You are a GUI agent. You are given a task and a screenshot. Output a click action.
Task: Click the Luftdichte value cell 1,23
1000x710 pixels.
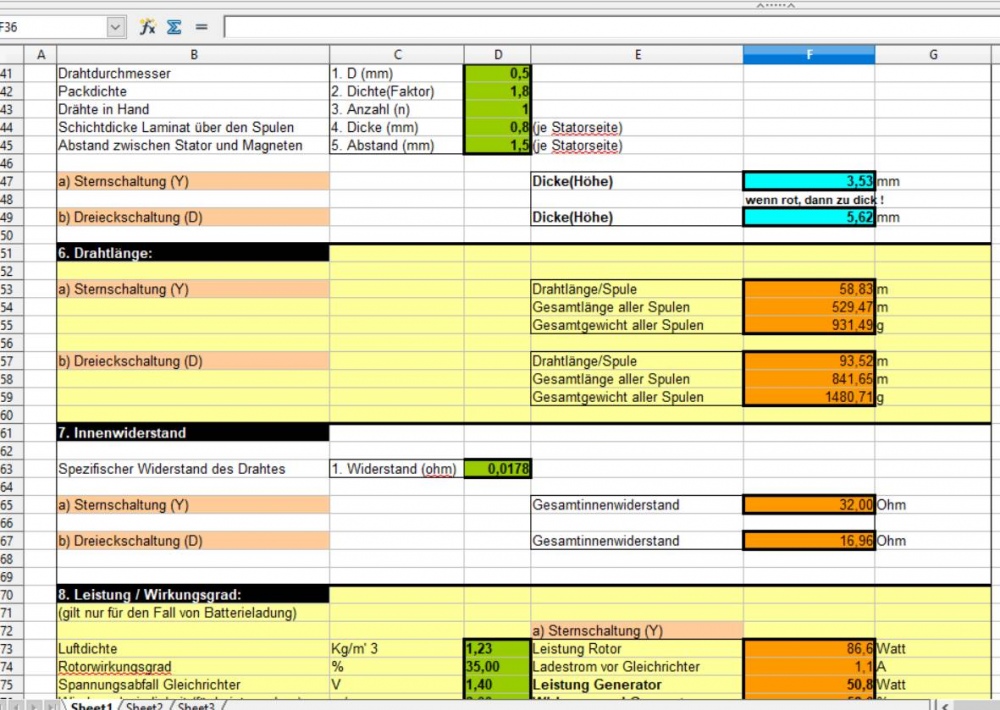[x=498, y=649]
